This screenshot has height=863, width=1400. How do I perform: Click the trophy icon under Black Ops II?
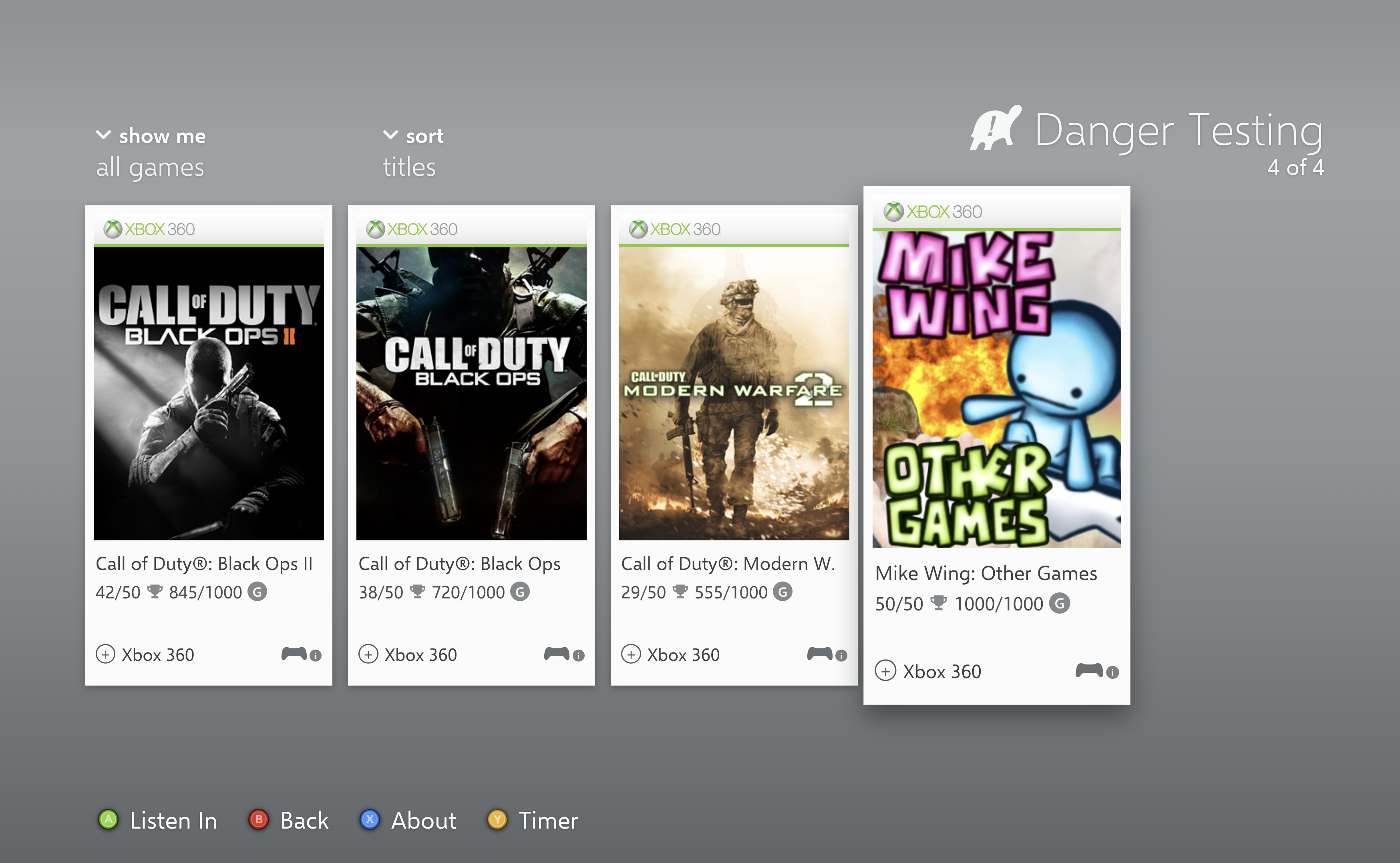tap(155, 591)
